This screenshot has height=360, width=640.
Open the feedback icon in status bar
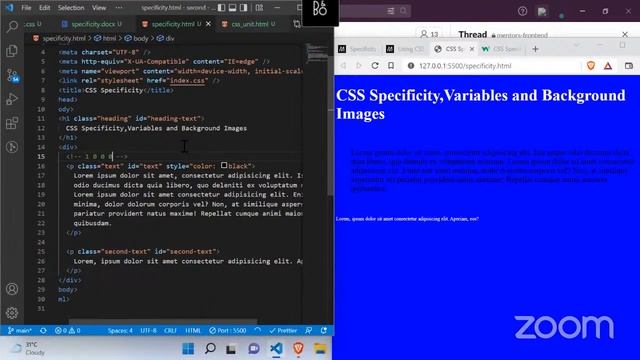pyautogui.click(x=309, y=331)
